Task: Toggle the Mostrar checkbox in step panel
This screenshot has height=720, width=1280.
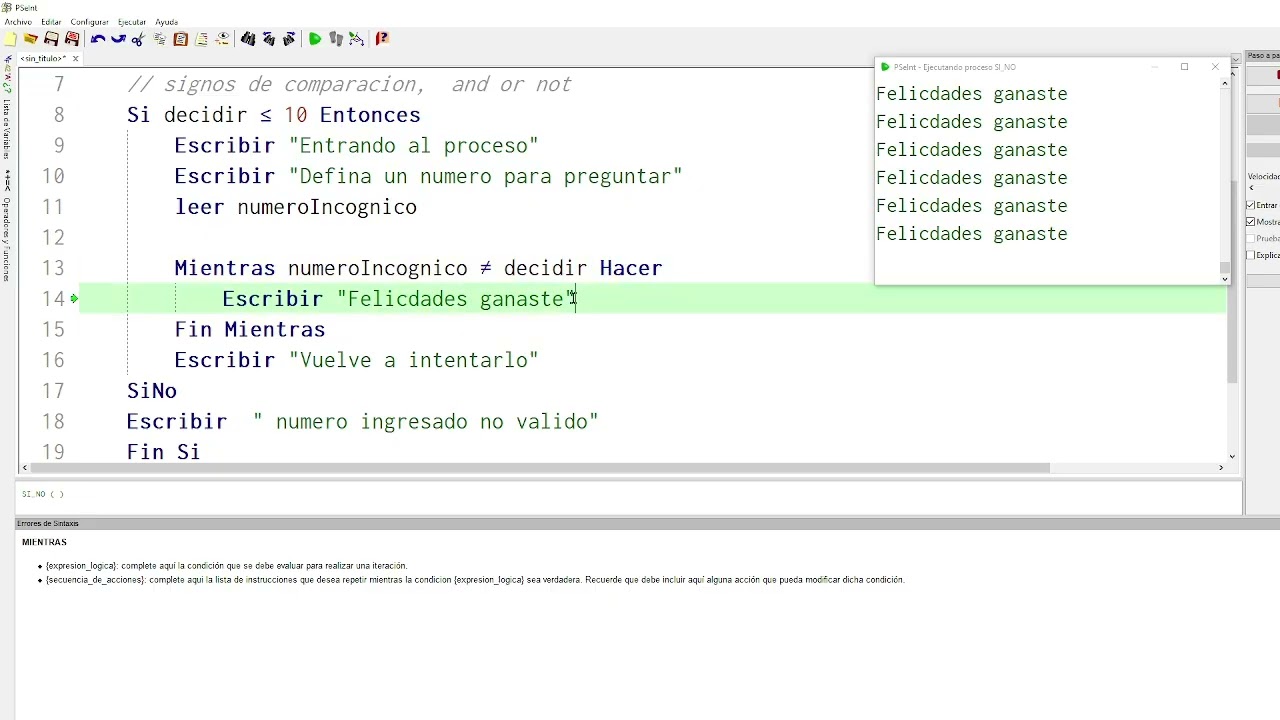Action: click(x=1251, y=222)
